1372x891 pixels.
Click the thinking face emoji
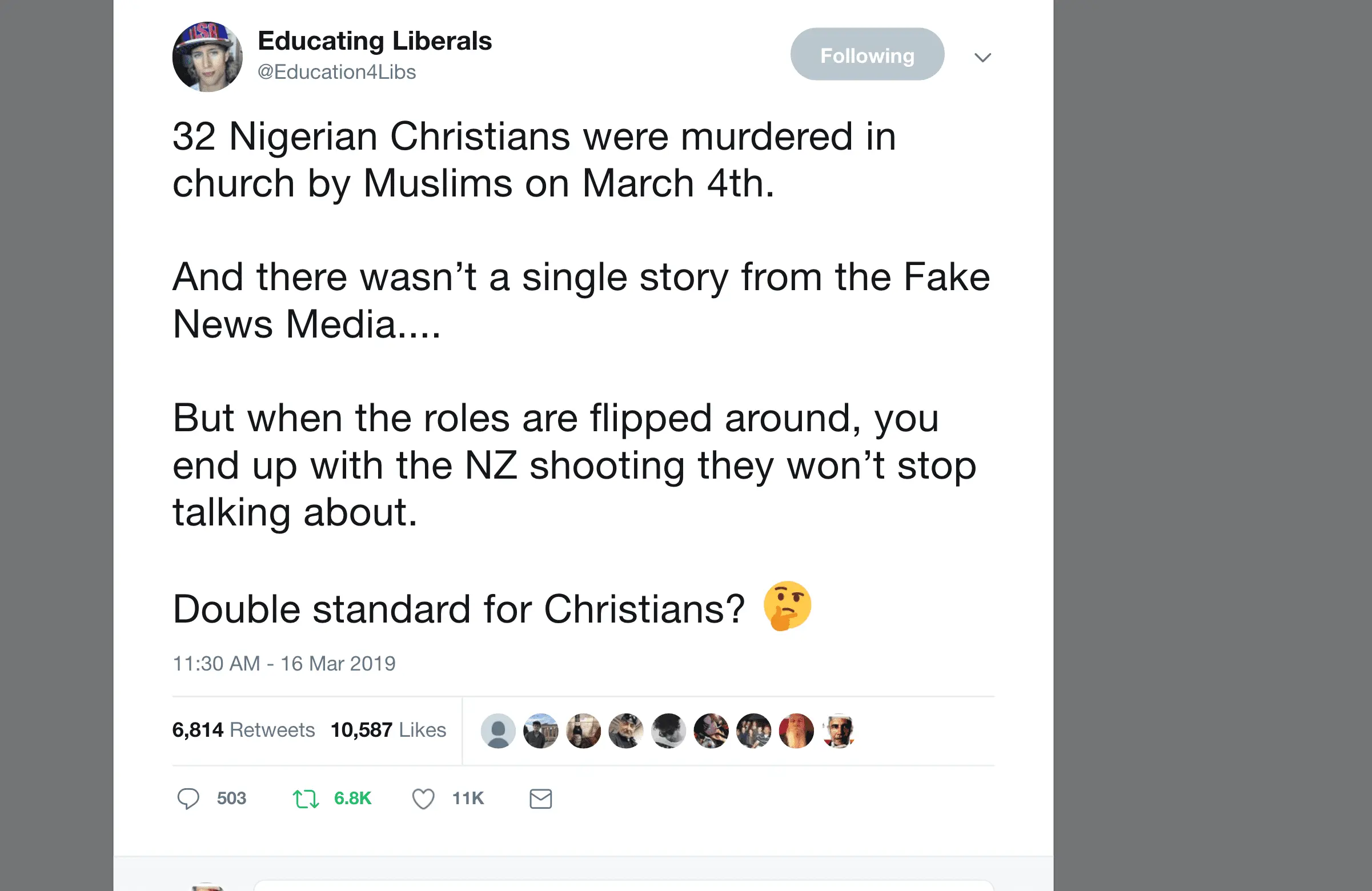pyautogui.click(x=788, y=607)
